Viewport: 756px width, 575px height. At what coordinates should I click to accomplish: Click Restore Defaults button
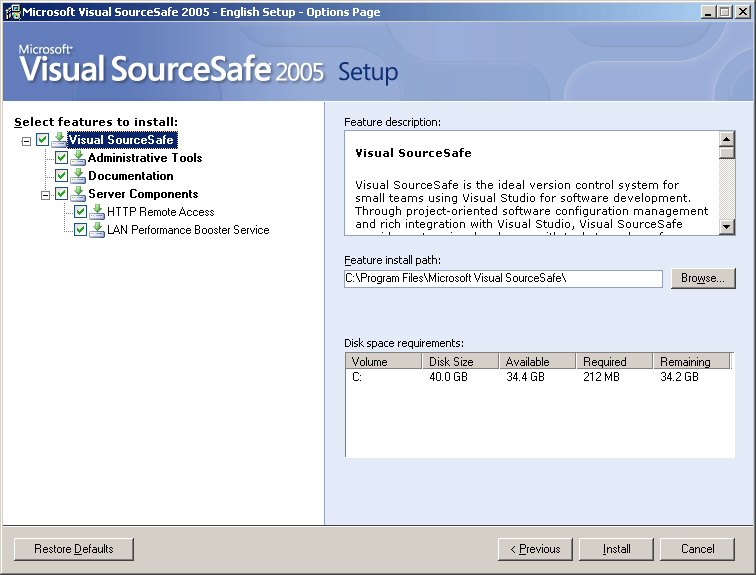pyautogui.click(x=74, y=549)
